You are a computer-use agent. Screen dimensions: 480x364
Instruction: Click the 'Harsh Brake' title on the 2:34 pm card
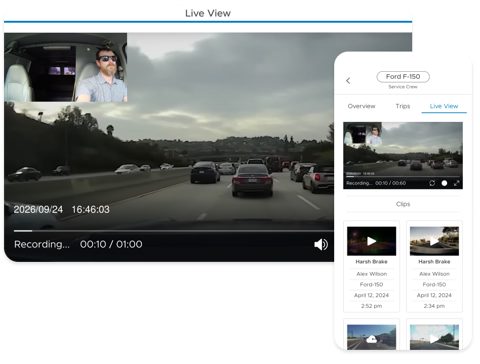click(x=434, y=262)
